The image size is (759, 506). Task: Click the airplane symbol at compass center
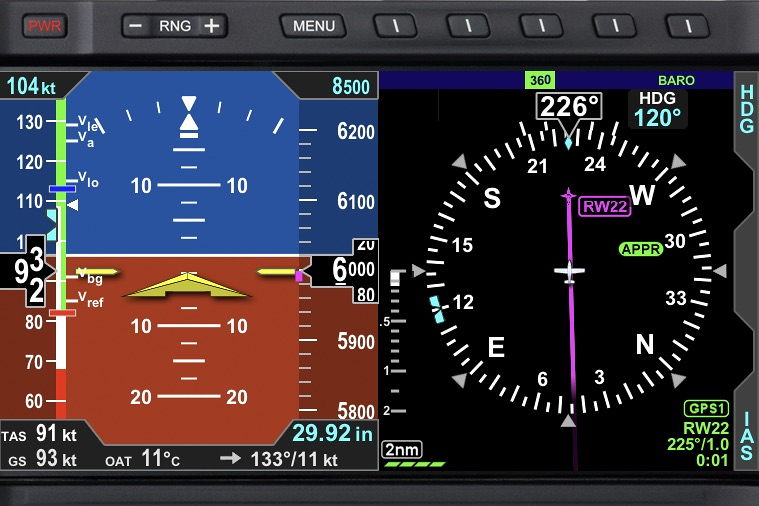click(569, 271)
